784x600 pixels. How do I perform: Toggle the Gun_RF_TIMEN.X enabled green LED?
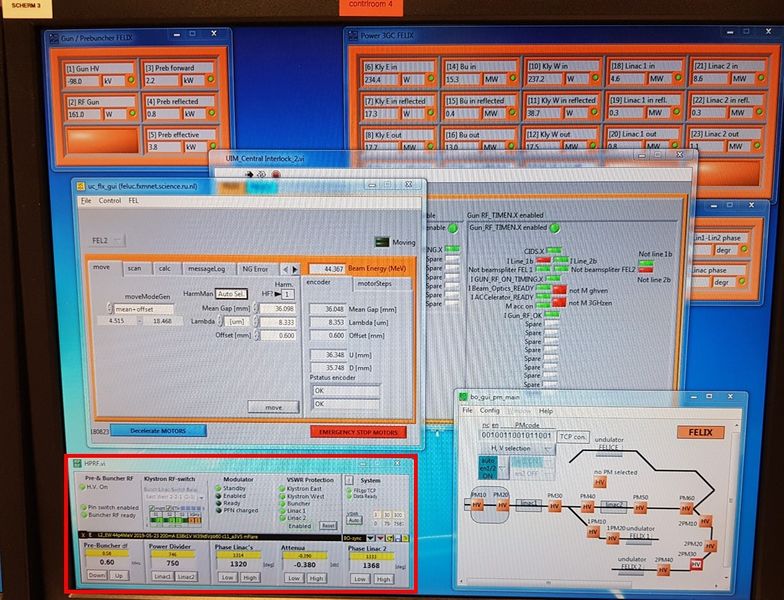pyautogui.click(x=554, y=228)
